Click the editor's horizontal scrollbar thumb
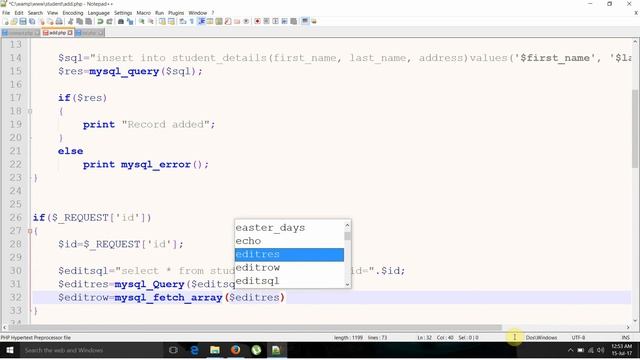Image resolution: width=640 pixels, height=360 pixels. [x=255, y=327]
